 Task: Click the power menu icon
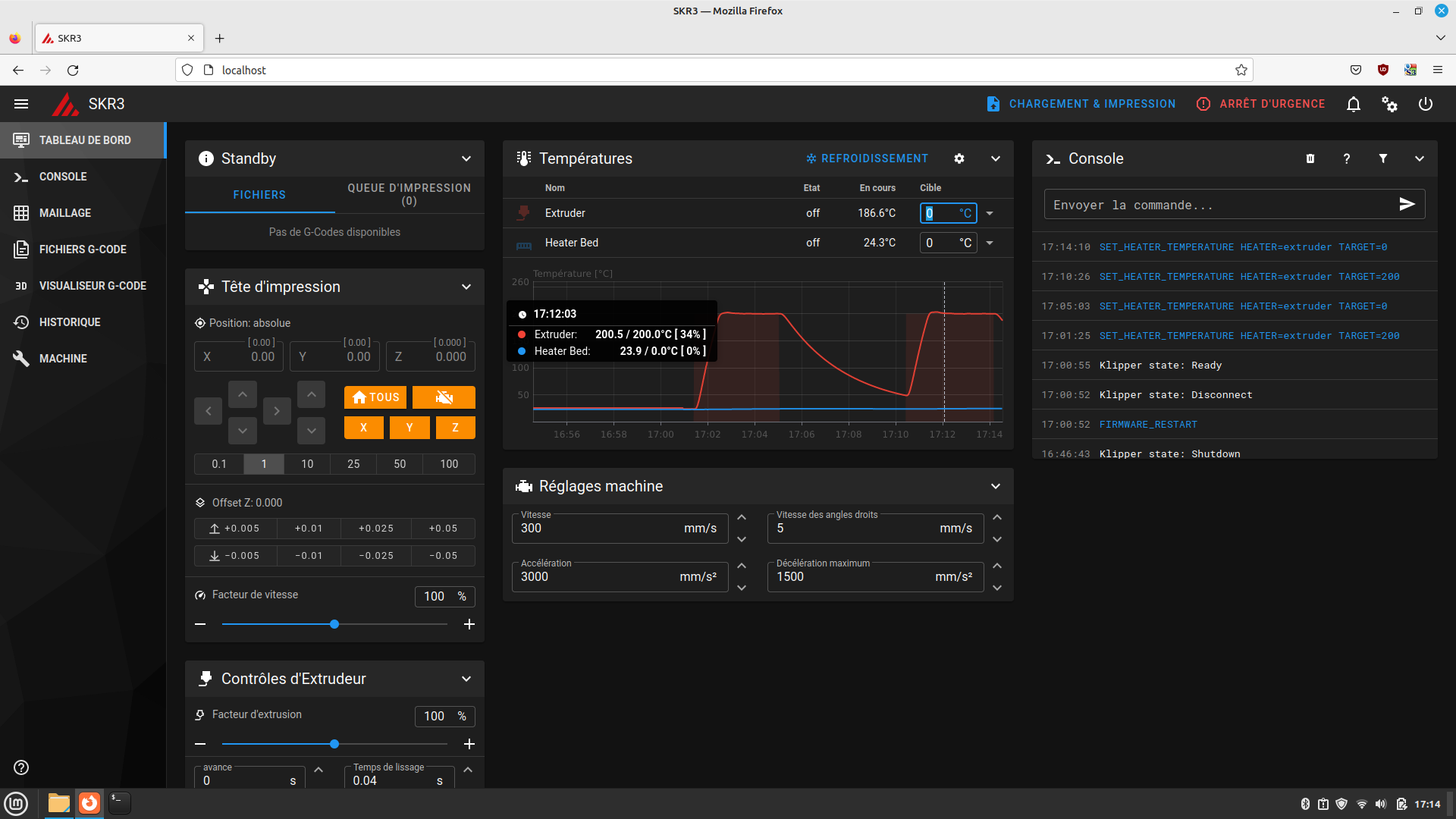1426,104
